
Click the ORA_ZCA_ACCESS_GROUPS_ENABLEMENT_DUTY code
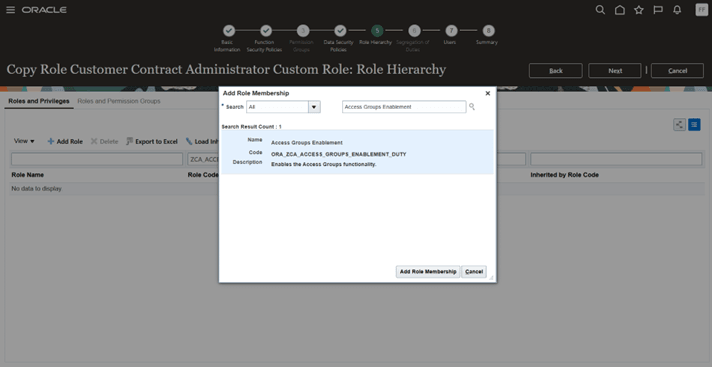(339, 154)
